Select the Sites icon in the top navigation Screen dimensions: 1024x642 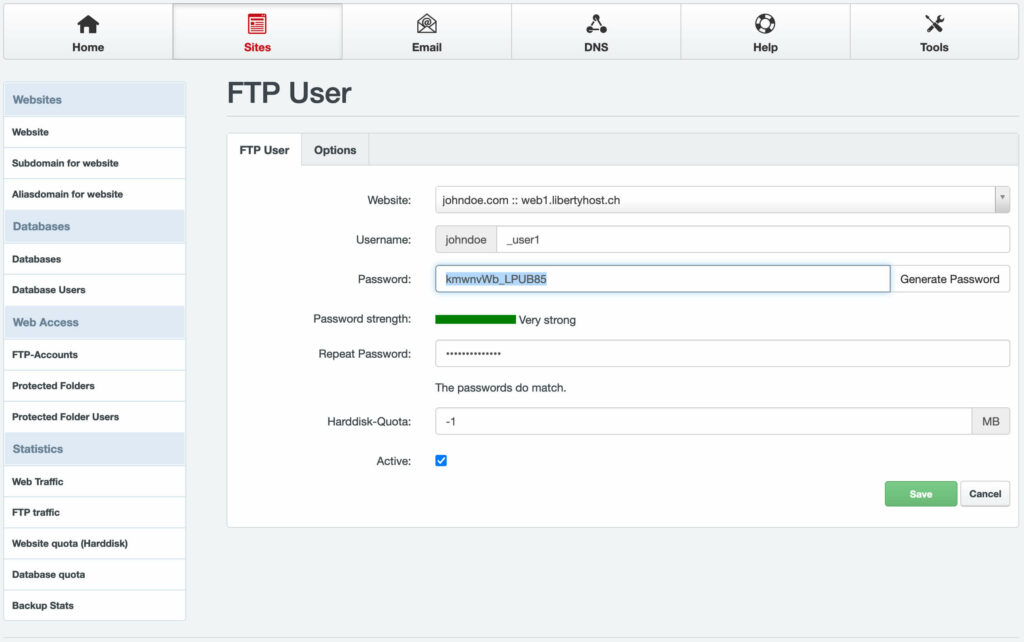click(257, 30)
